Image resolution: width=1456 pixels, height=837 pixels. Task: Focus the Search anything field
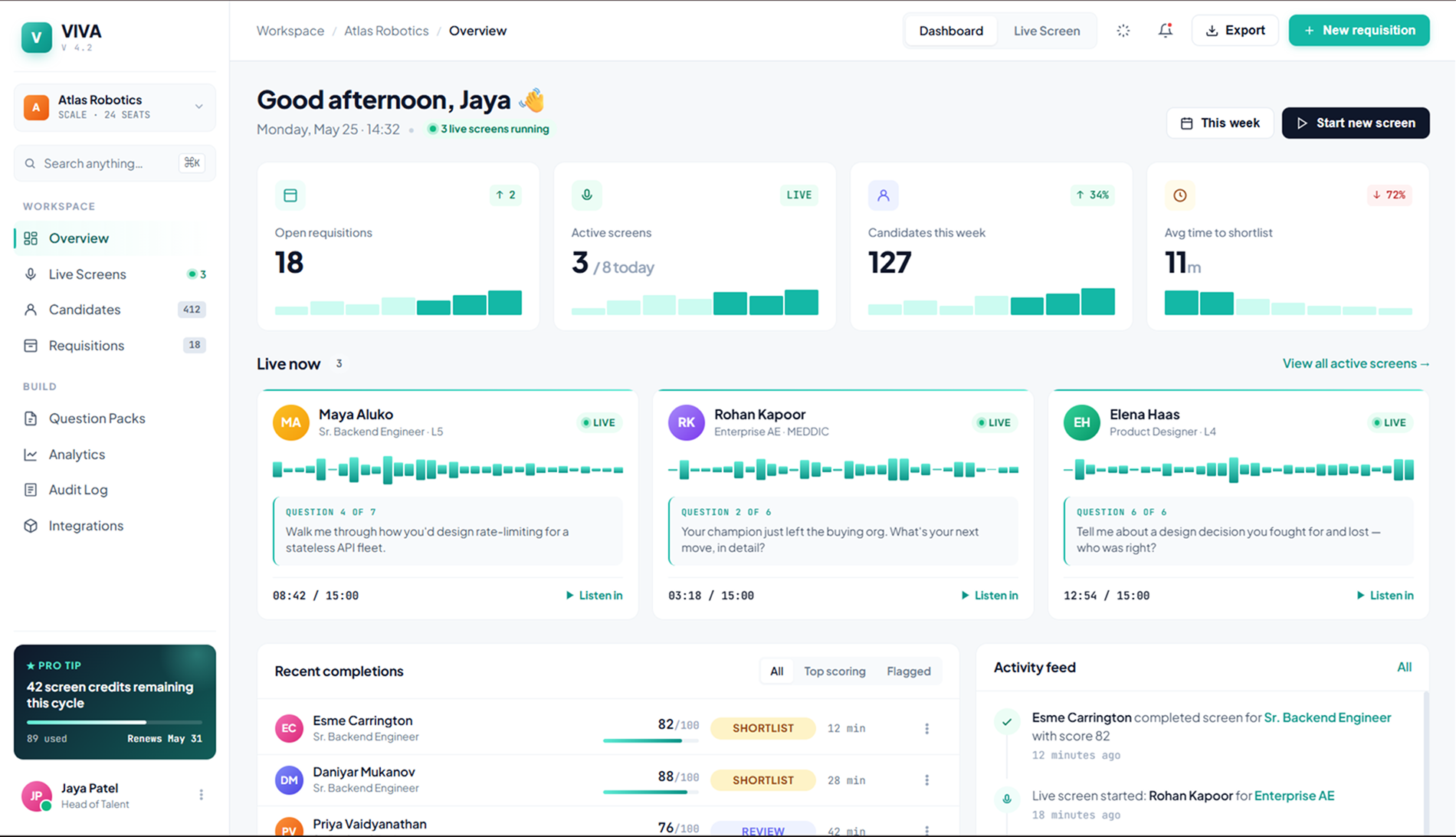(x=114, y=163)
